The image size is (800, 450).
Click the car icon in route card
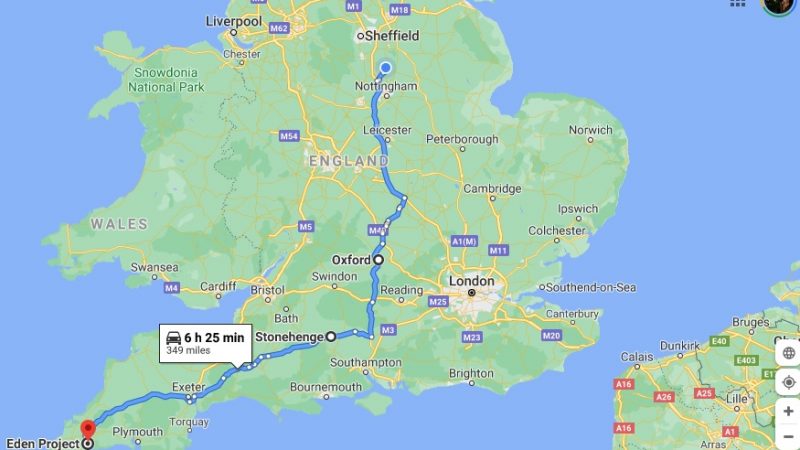click(x=173, y=338)
